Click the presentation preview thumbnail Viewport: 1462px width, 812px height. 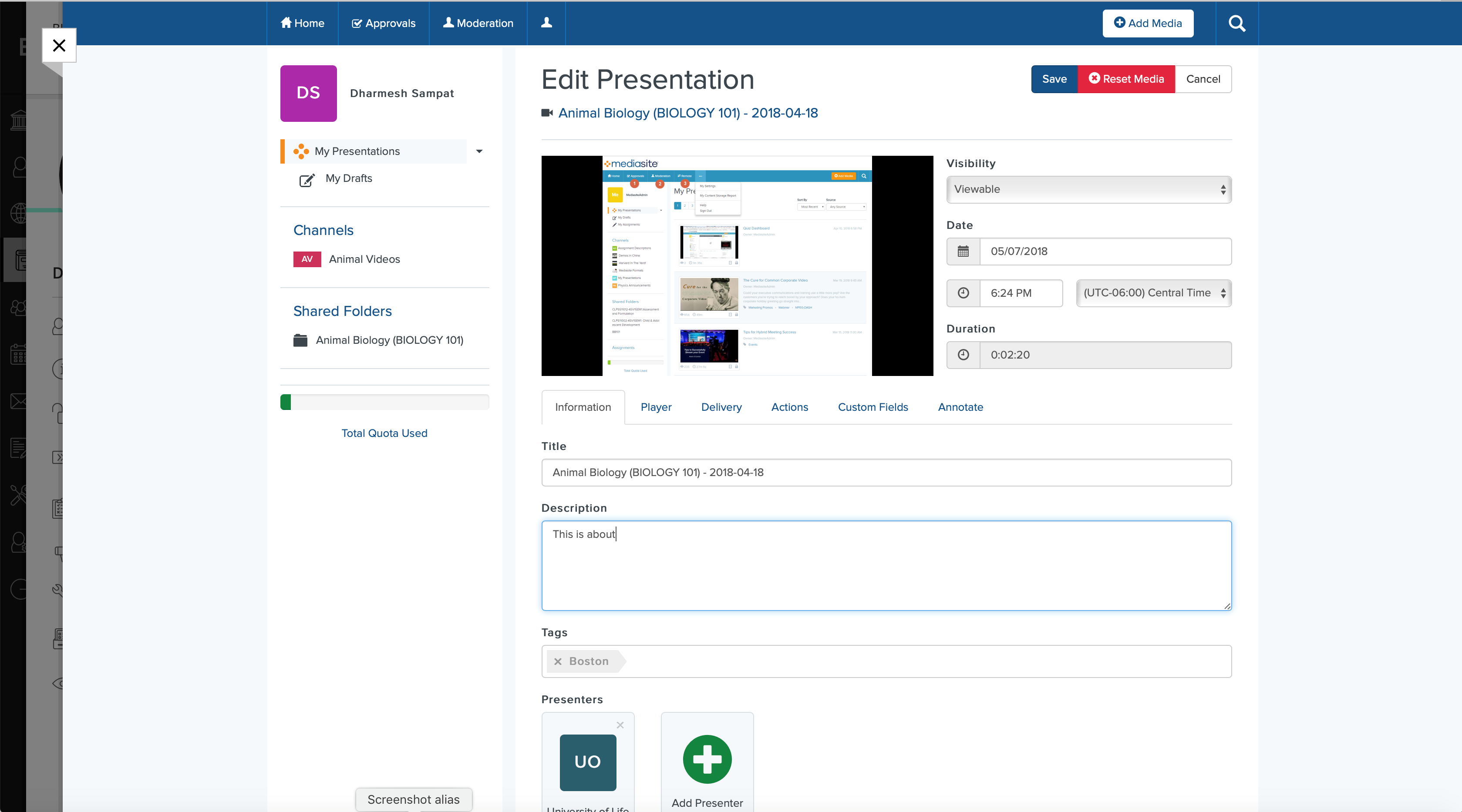pos(737,265)
